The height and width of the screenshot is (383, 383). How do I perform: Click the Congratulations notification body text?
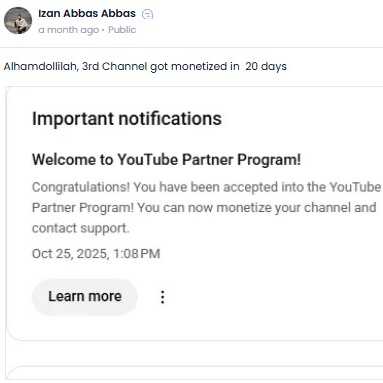(206, 208)
